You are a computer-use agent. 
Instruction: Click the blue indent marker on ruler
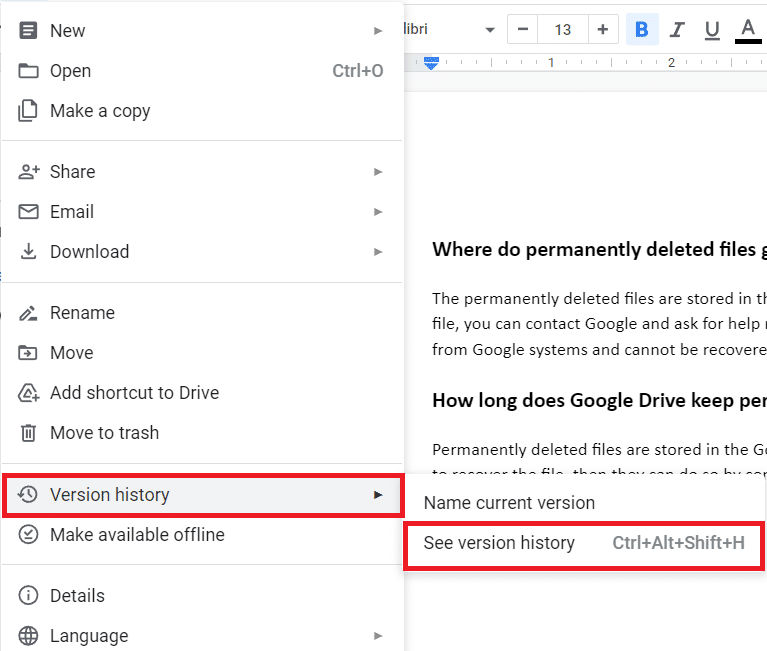click(431, 63)
